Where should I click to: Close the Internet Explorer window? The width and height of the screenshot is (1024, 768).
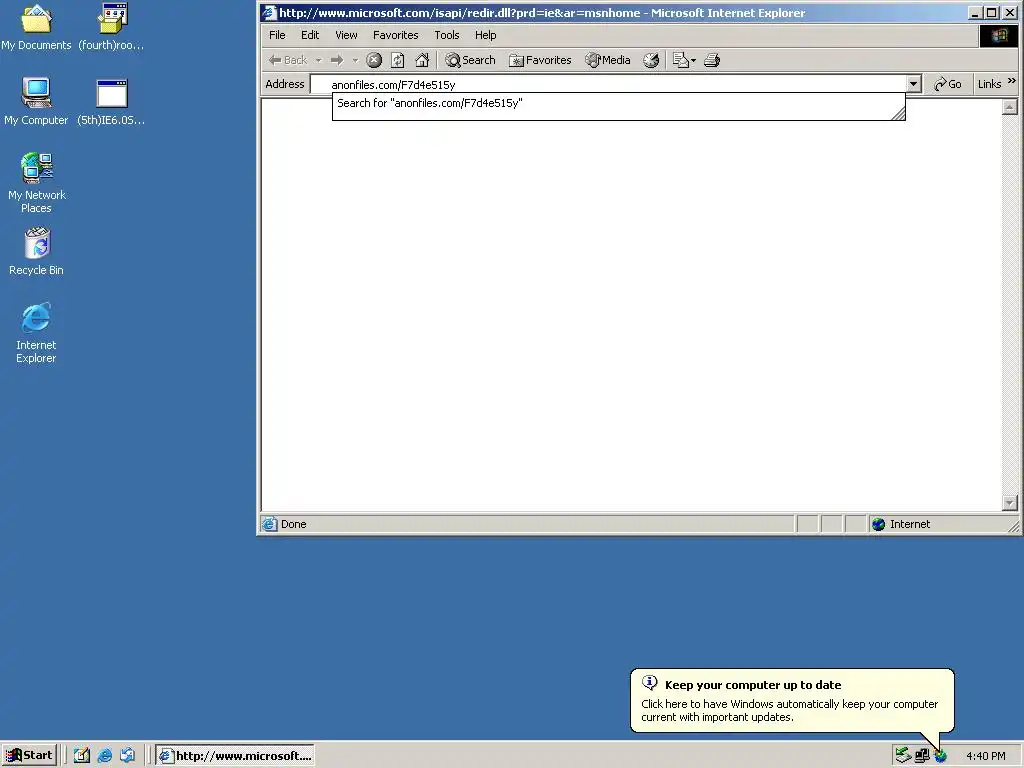pos(1010,13)
